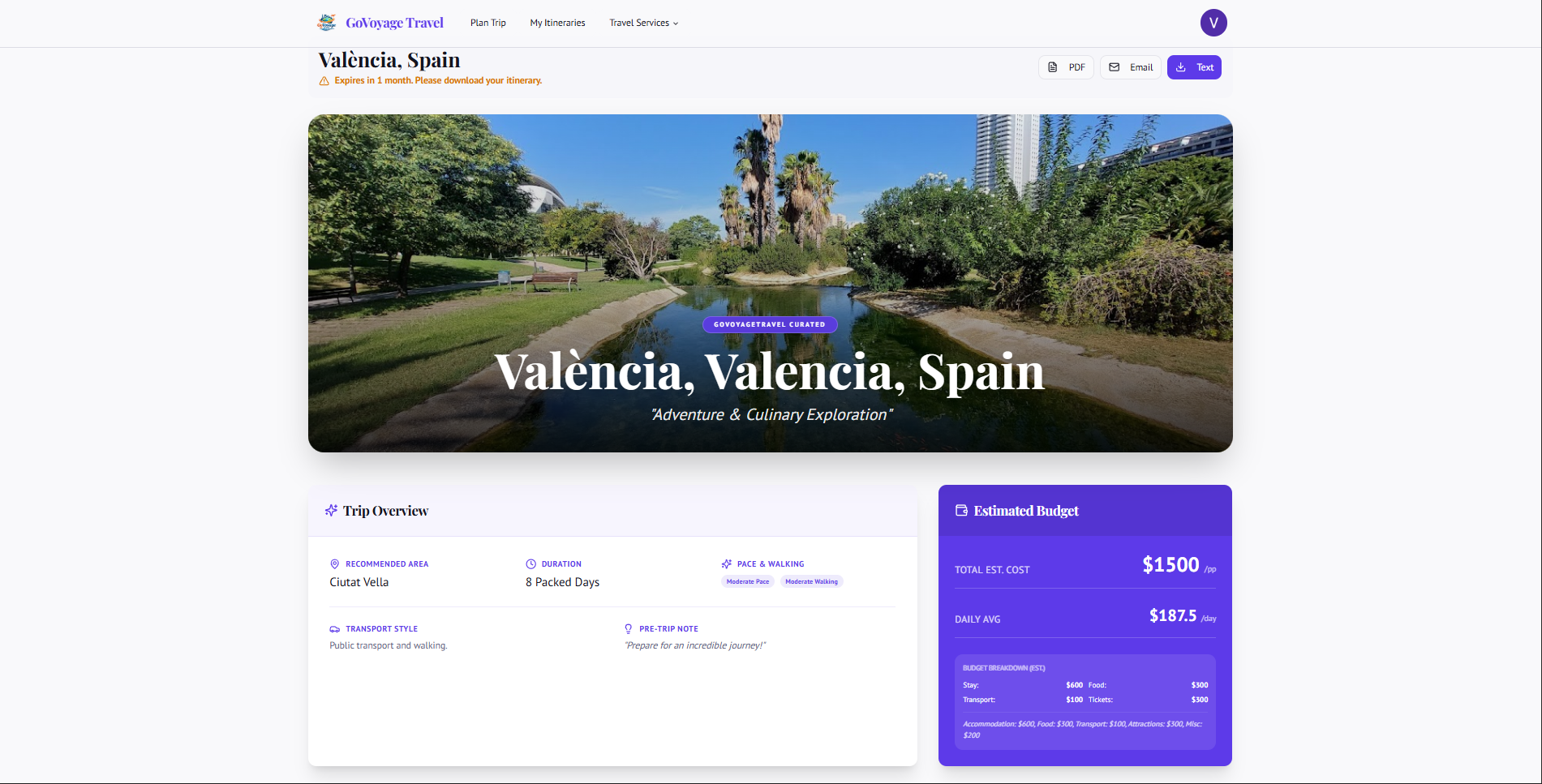Click the warning triangle next to the expiry notice
Viewport: 1542px width, 784px height.
tap(324, 80)
